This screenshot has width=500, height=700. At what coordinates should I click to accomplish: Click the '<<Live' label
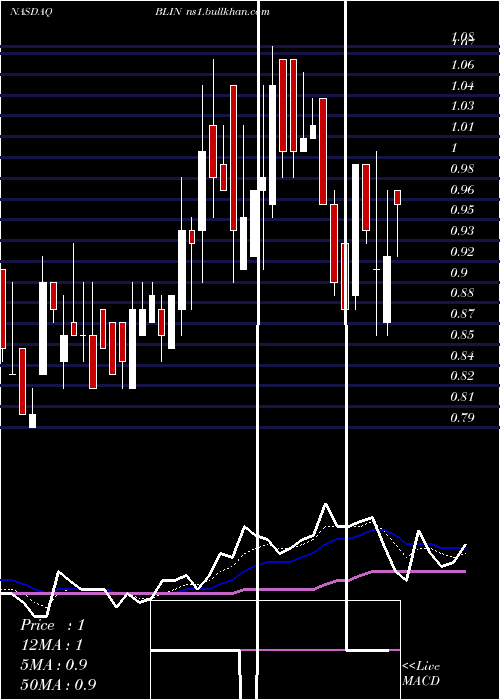point(421,667)
